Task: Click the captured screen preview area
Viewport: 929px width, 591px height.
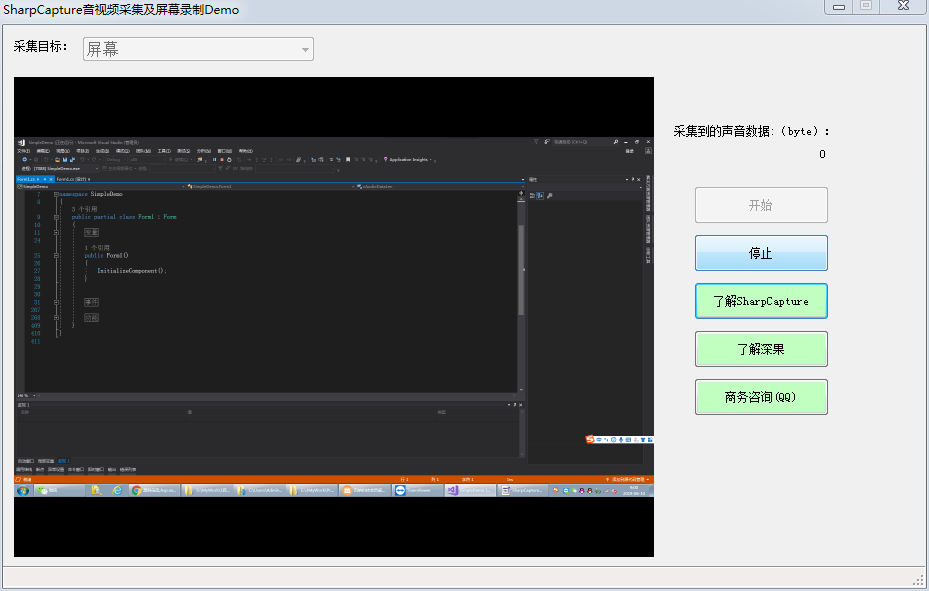Action: (x=333, y=317)
